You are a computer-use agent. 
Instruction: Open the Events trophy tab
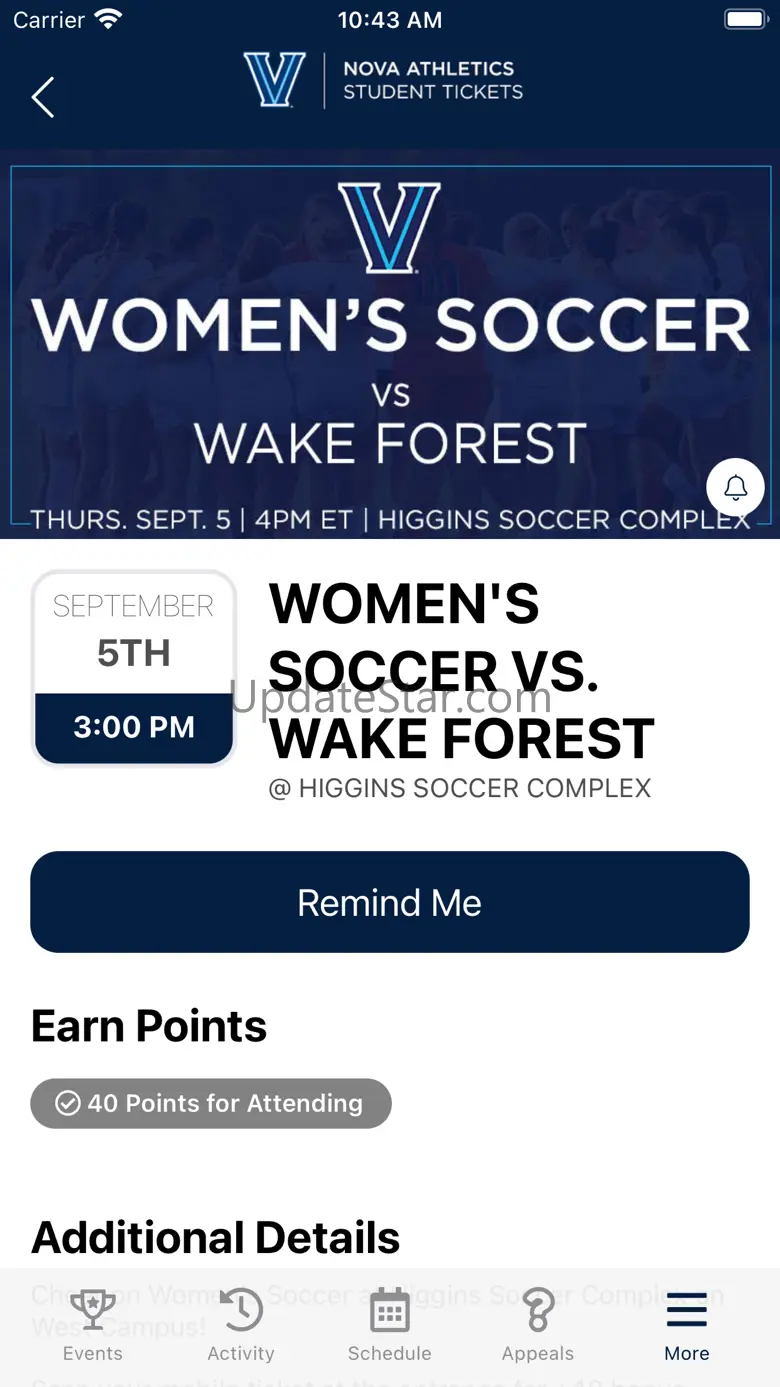(x=92, y=1325)
